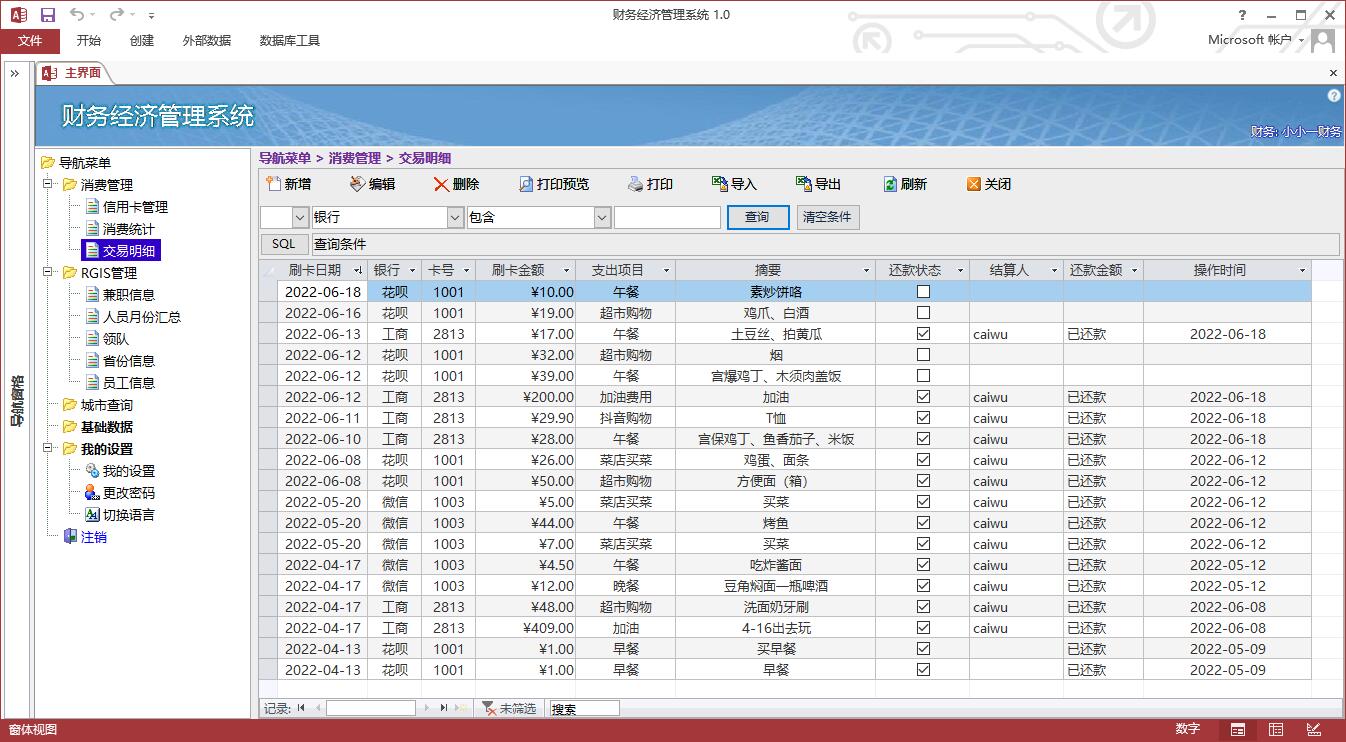Click the 删除 (delete) red X icon
This screenshot has width=1346, height=742.
tap(441, 184)
